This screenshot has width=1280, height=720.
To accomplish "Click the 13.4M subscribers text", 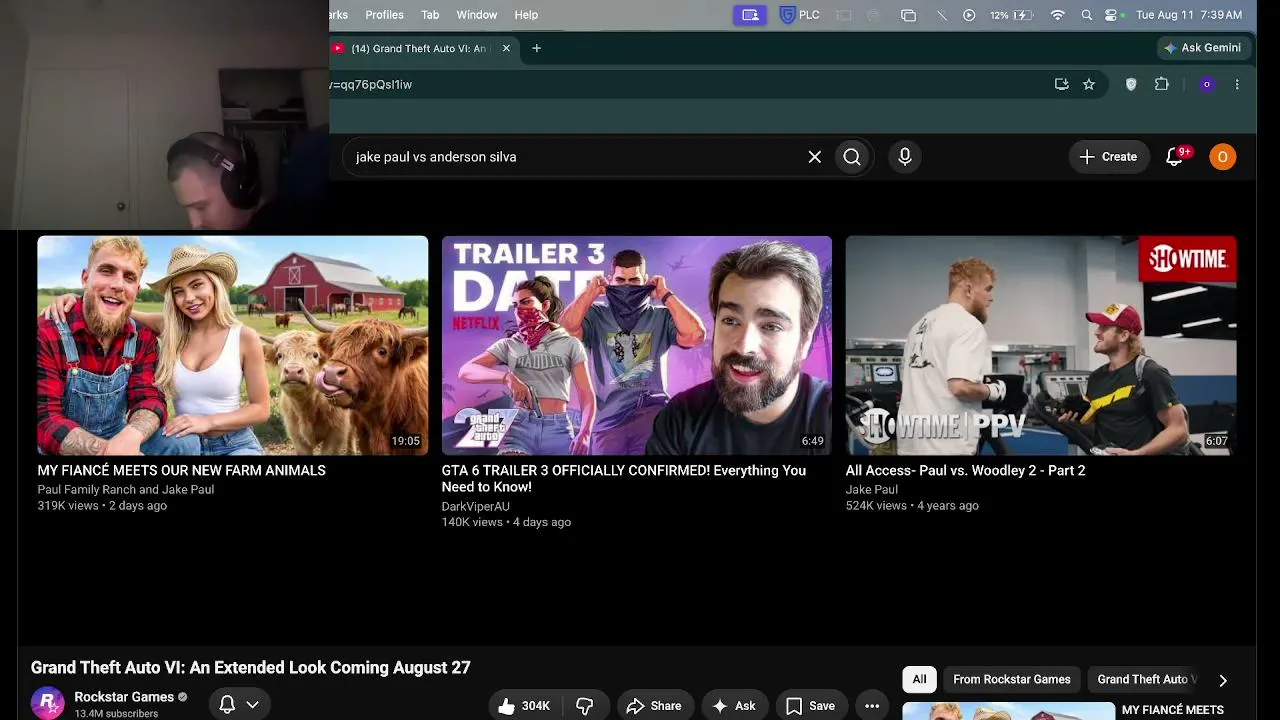I will (x=116, y=714).
